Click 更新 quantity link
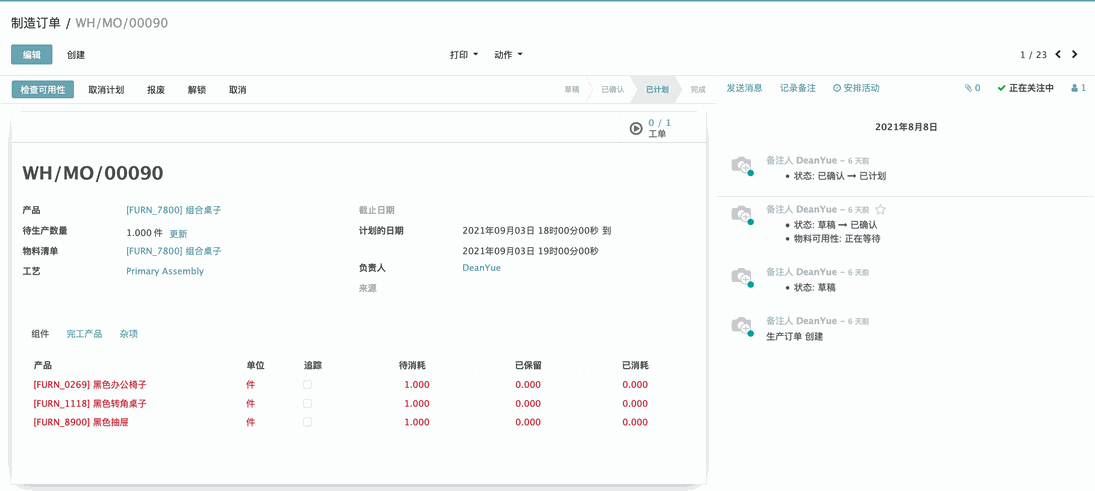This screenshot has width=1095, height=491. coord(178,234)
